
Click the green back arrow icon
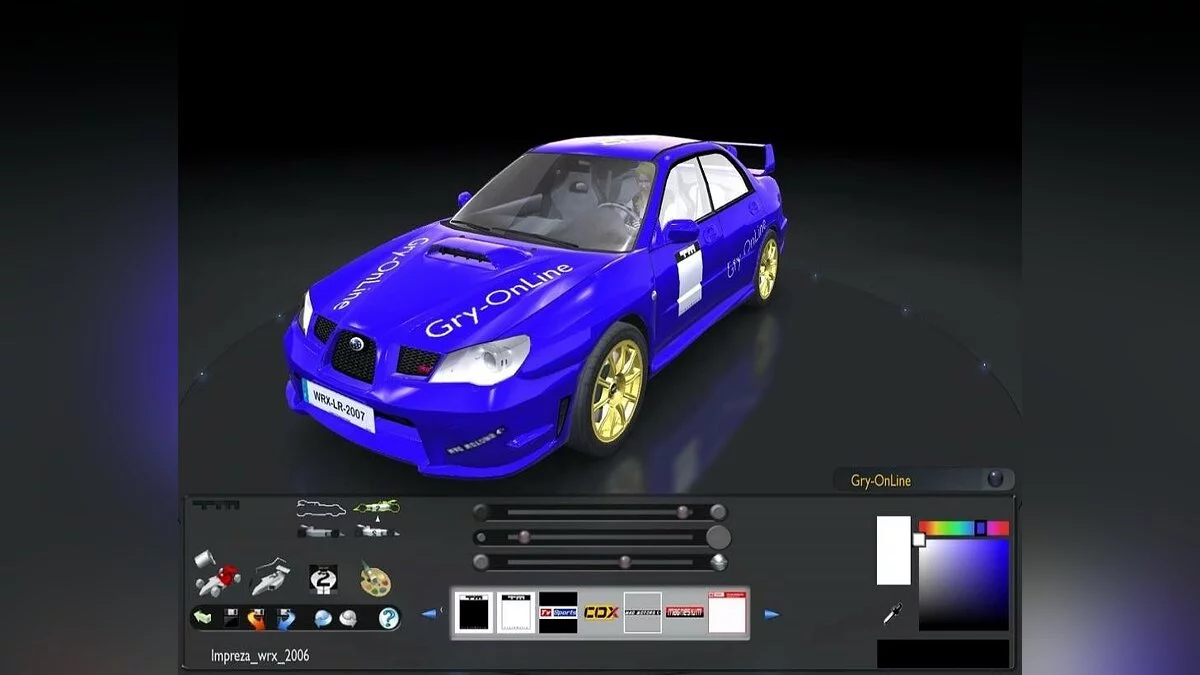pos(203,619)
